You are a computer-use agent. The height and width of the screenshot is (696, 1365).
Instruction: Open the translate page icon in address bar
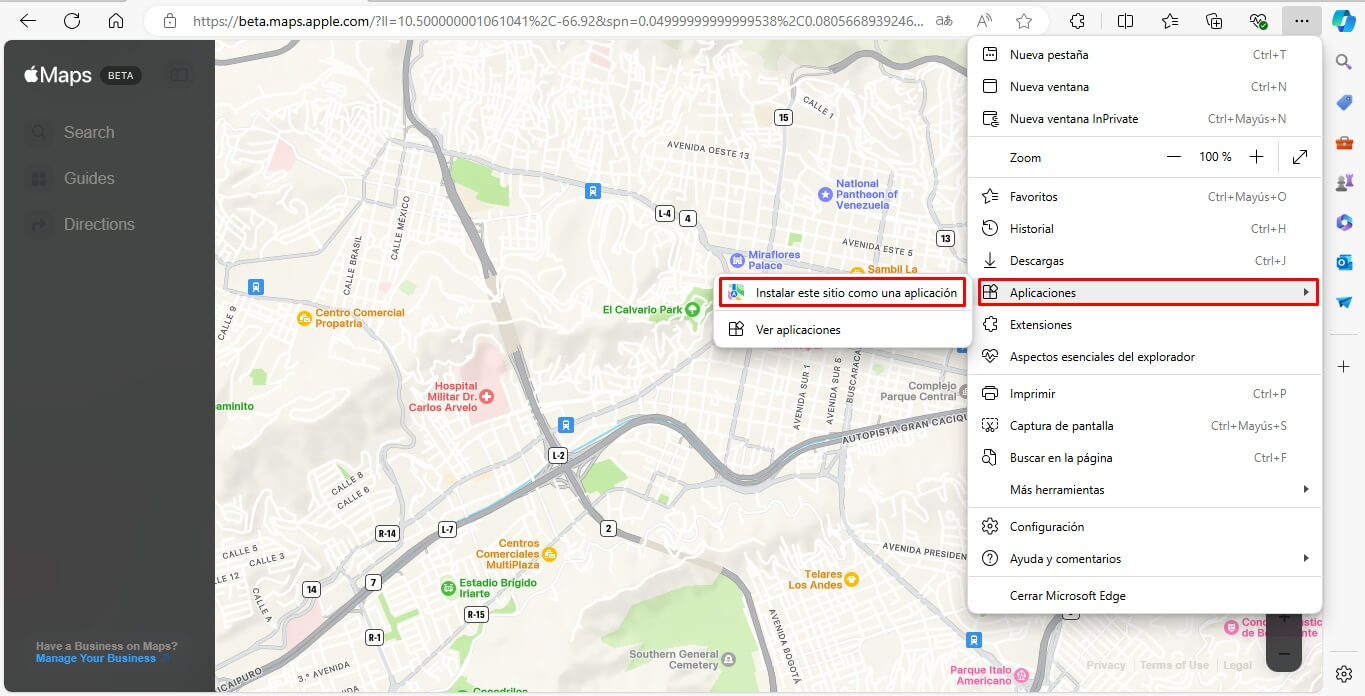point(943,21)
